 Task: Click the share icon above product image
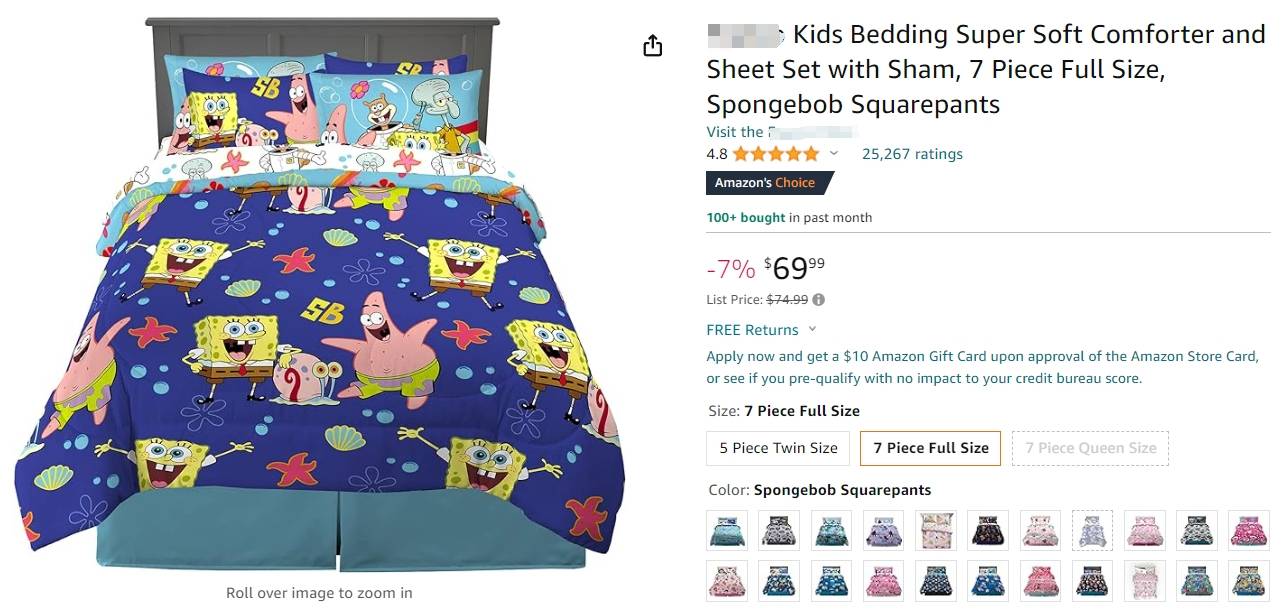pos(653,46)
